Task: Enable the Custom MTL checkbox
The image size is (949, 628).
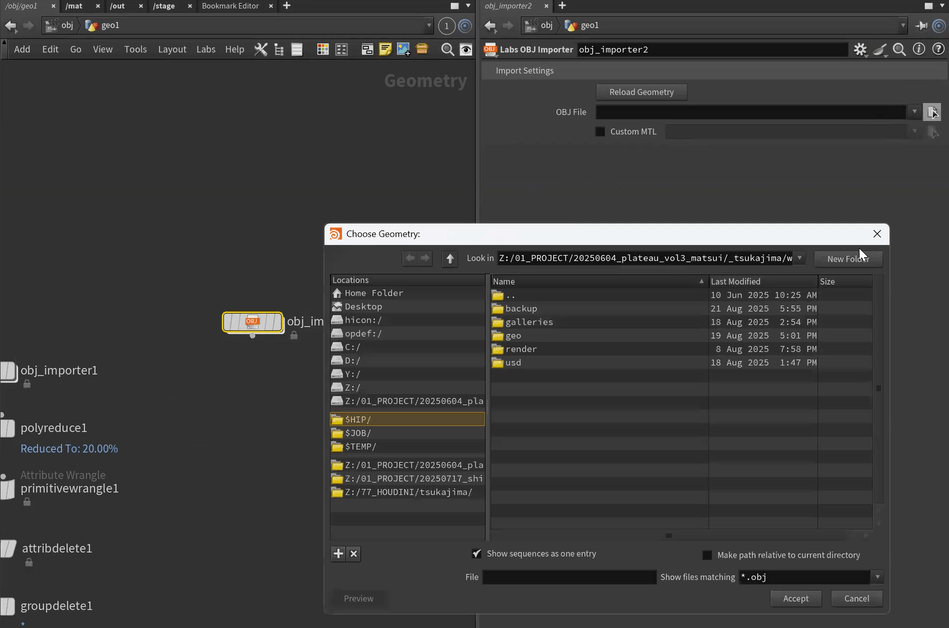Action: [600, 132]
